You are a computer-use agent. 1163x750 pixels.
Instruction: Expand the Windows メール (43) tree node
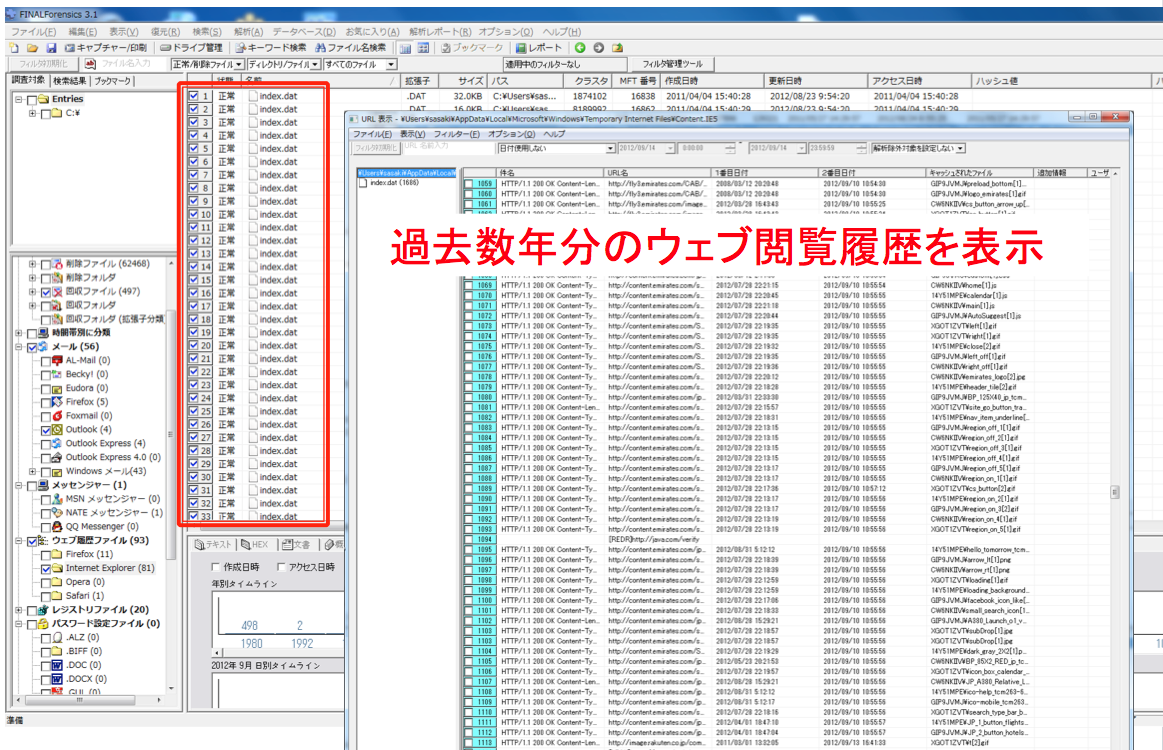33,472
